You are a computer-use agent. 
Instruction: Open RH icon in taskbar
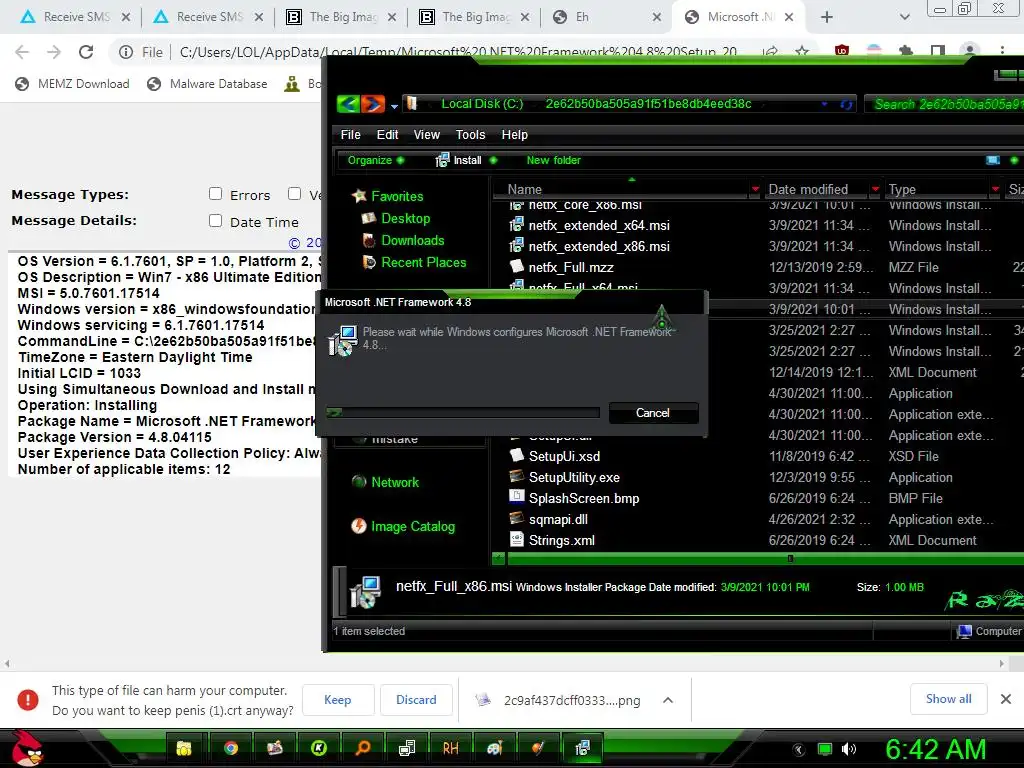point(450,748)
